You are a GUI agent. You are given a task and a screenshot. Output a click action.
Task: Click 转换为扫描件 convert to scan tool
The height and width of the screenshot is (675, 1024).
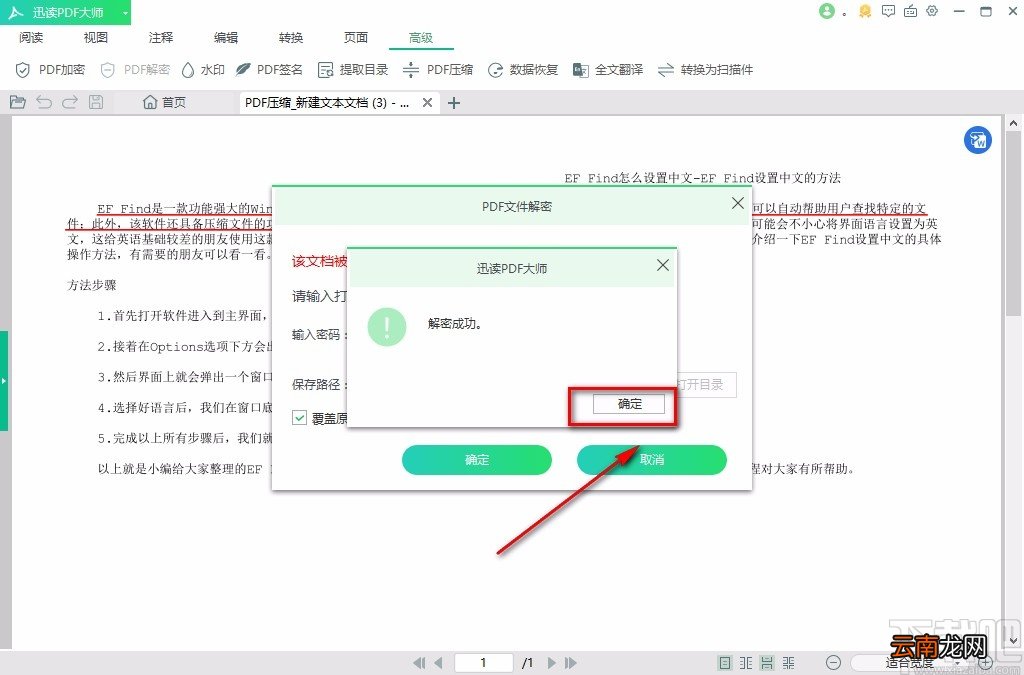pyautogui.click(x=705, y=70)
